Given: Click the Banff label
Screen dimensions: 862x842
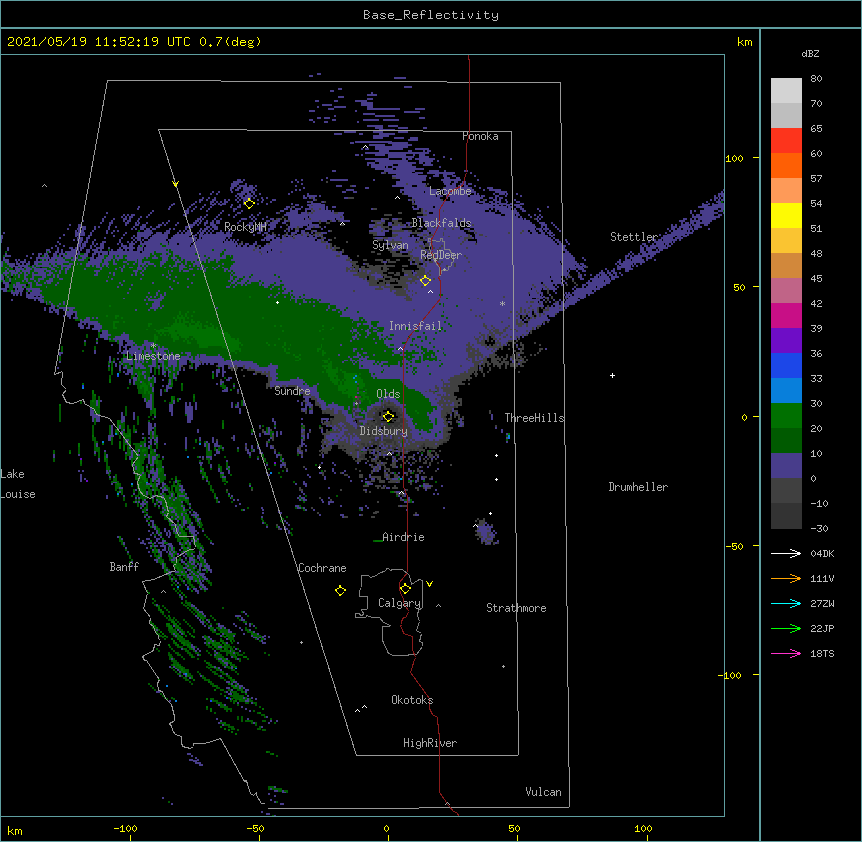Looking at the screenshot, I should click(124, 567).
